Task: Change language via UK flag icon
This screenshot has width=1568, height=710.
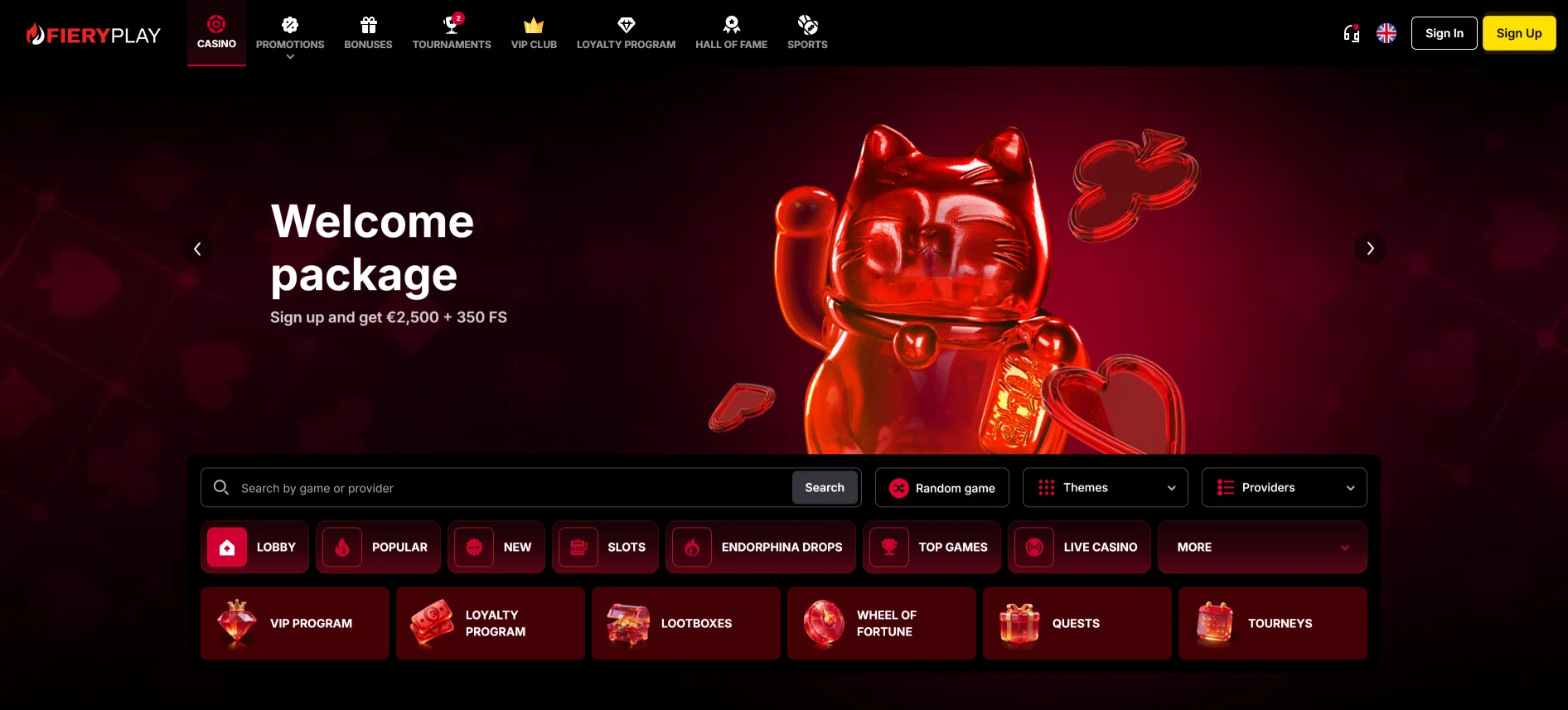Action: coord(1387,33)
